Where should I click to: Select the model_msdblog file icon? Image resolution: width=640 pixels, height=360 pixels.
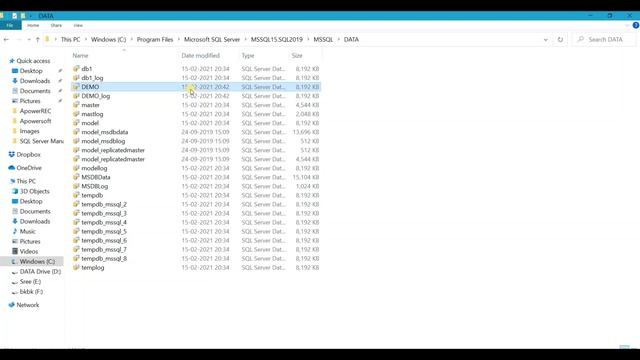coord(76,141)
